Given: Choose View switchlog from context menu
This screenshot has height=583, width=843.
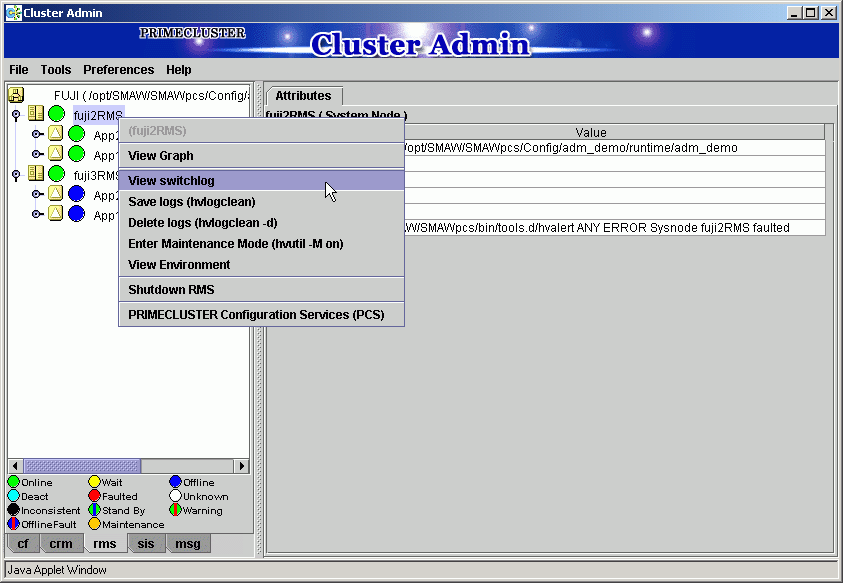Looking at the screenshot, I should (261, 181).
